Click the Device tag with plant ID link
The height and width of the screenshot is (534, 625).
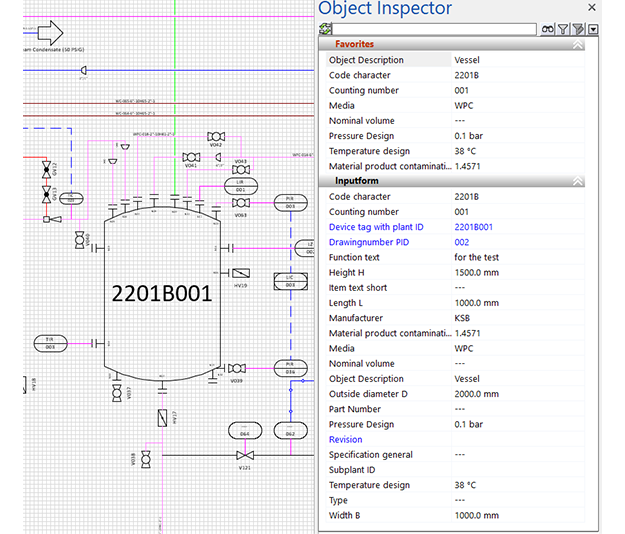(377, 227)
